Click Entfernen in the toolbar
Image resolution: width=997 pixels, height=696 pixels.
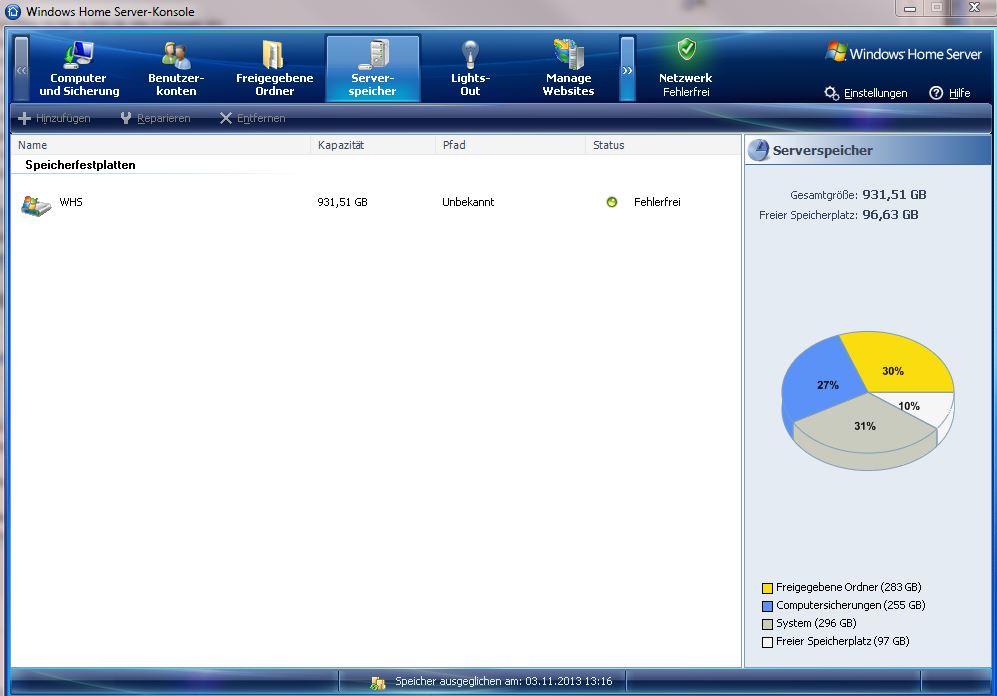point(261,118)
